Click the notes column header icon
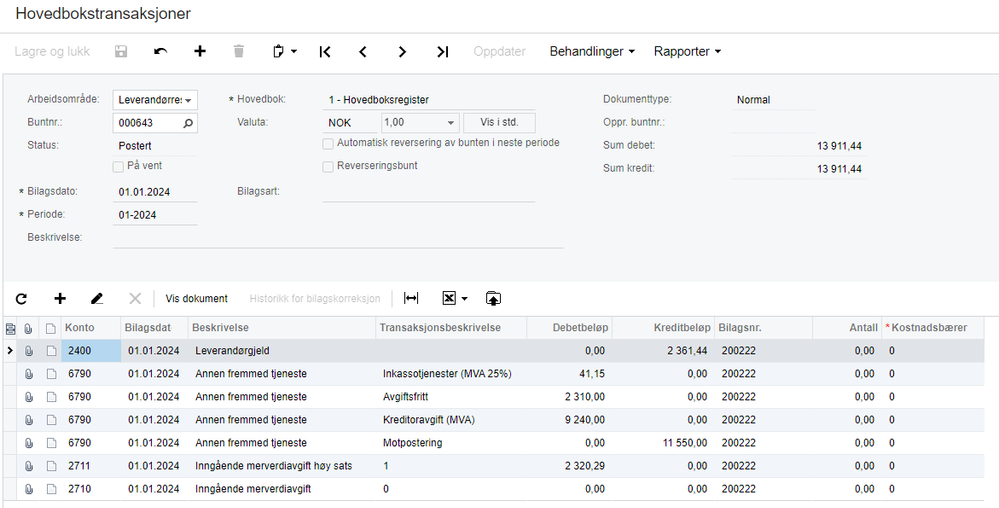The width and height of the screenshot is (999, 508). pos(10,328)
